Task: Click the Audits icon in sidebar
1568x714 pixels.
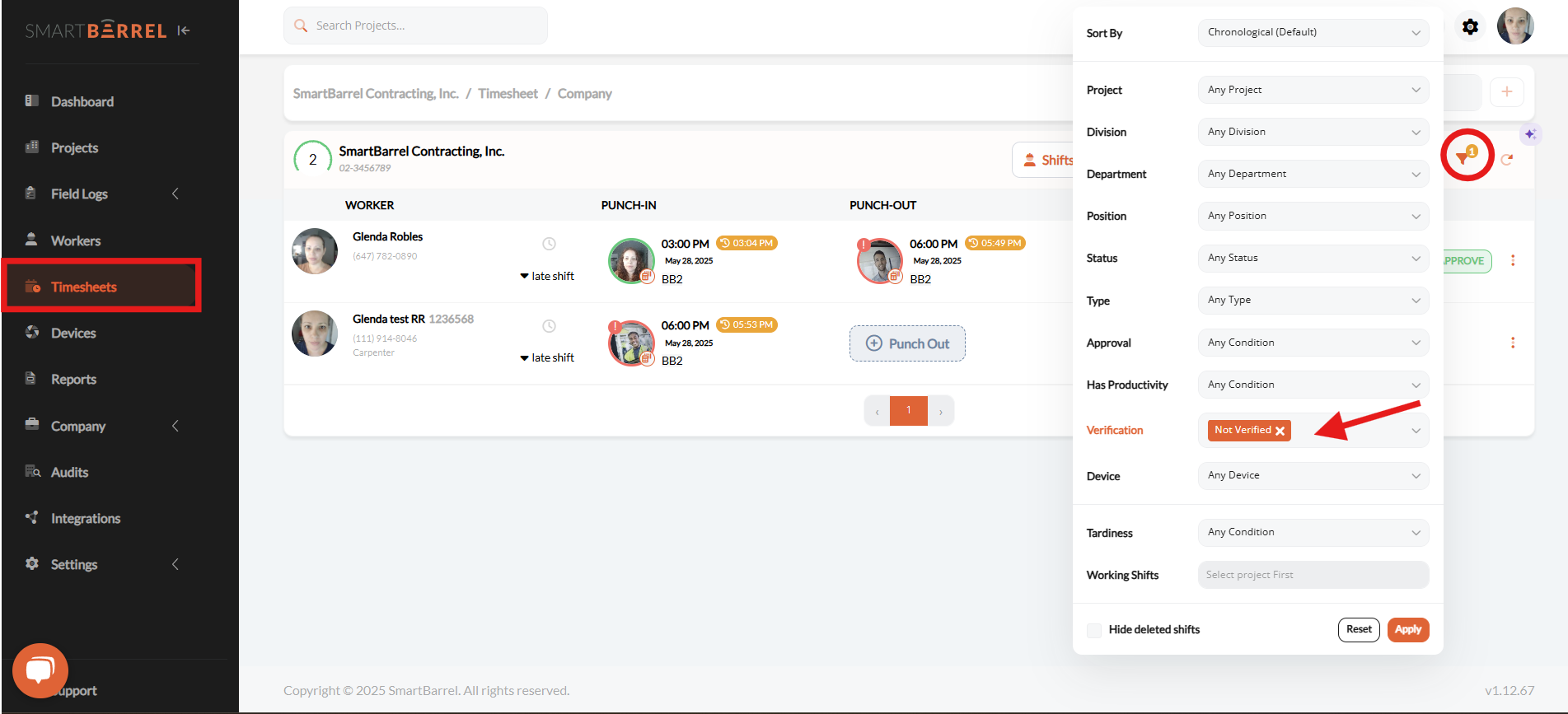Action: [32, 472]
